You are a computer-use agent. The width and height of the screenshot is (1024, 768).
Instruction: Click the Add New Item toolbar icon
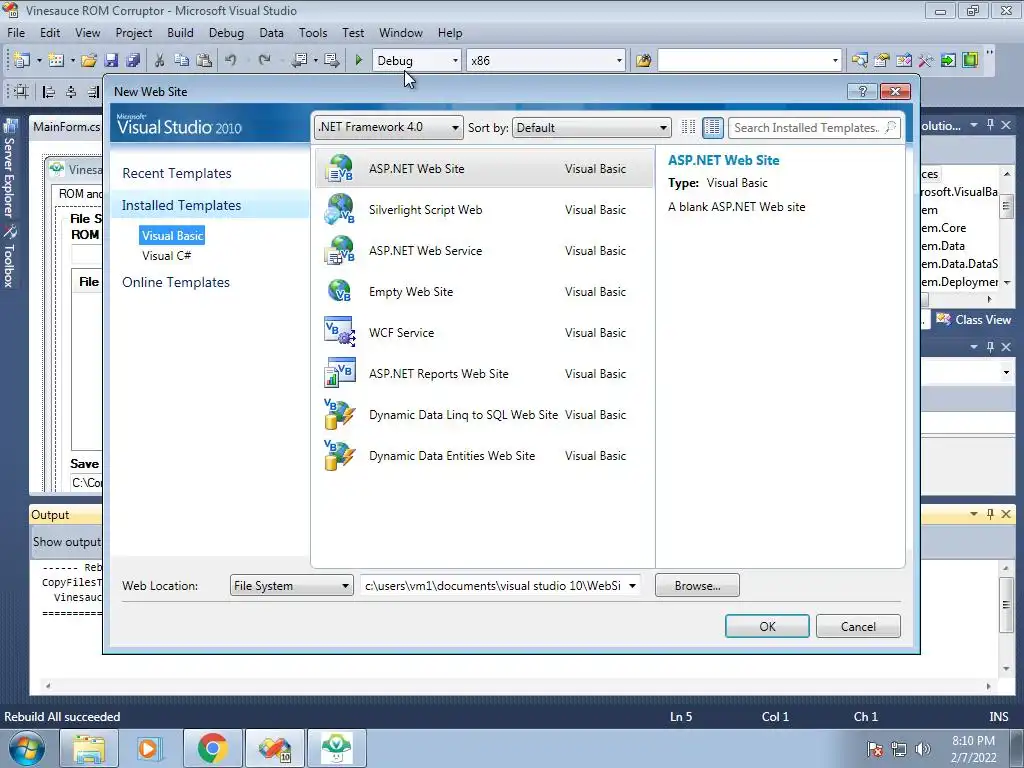[56, 60]
